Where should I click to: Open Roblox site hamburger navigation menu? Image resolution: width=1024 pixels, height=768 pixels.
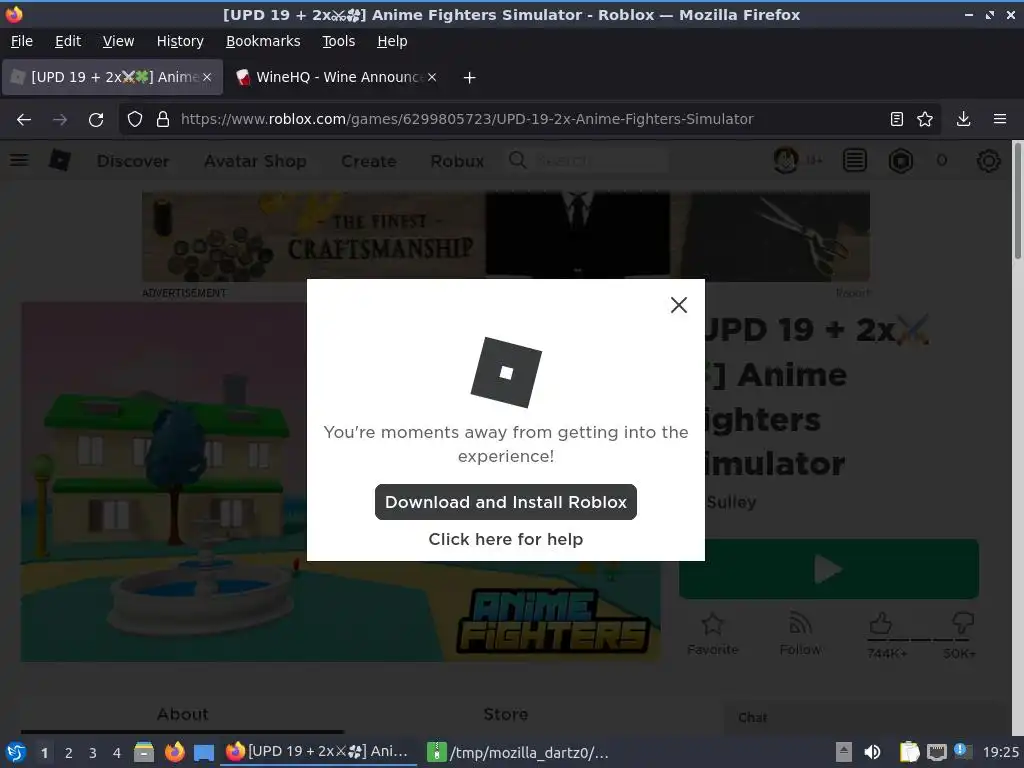[x=19, y=160]
